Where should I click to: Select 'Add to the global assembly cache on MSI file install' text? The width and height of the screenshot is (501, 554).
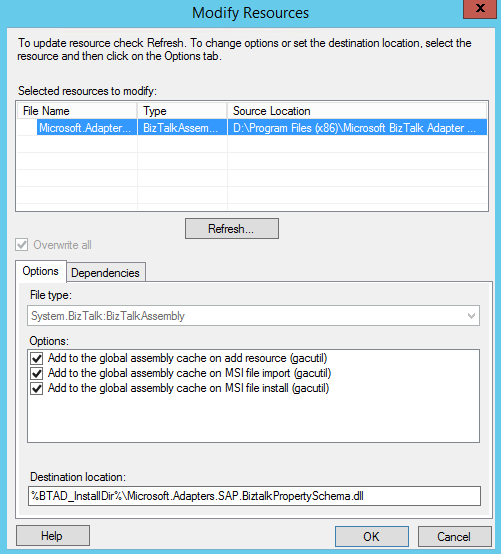click(189, 388)
